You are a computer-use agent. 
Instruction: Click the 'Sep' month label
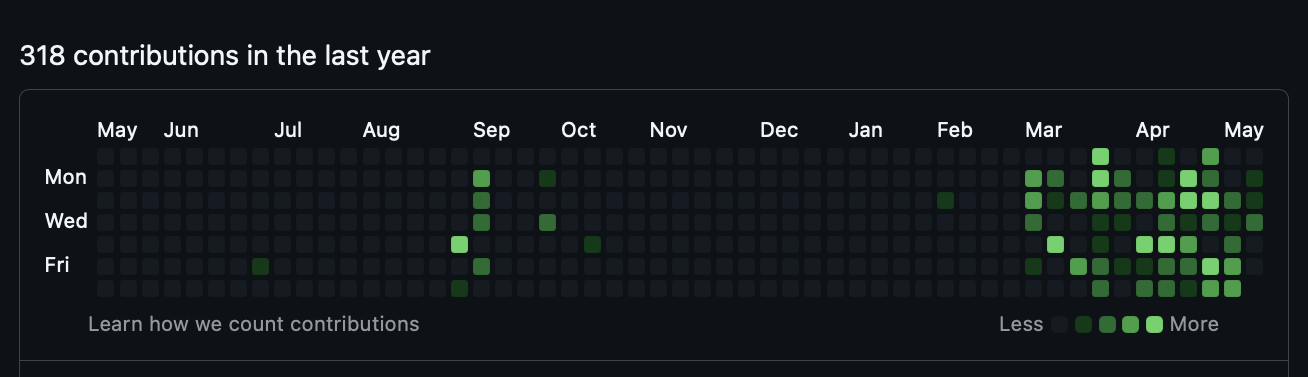click(x=491, y=130)
